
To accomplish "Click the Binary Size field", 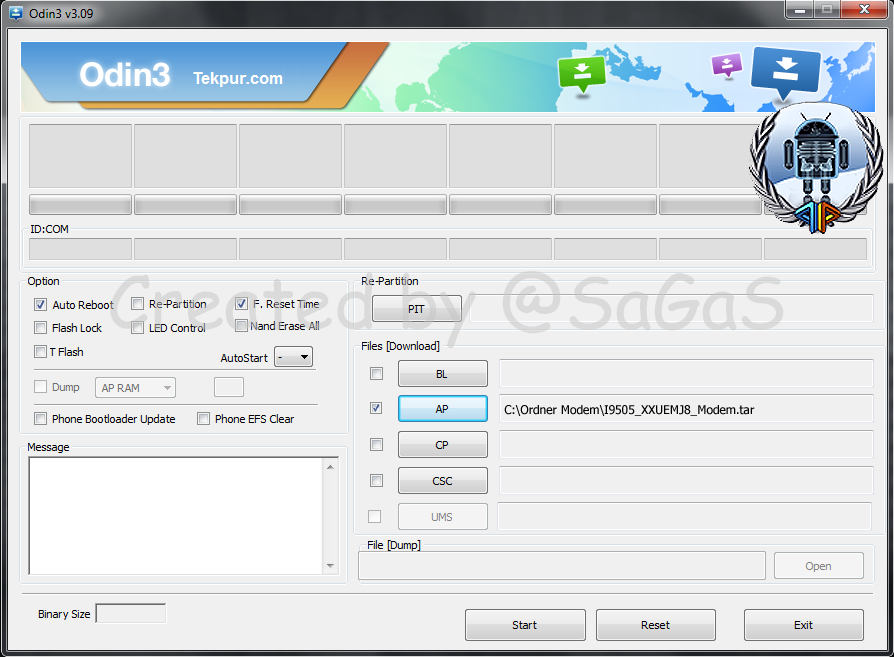I will click(x=131, y=614).
